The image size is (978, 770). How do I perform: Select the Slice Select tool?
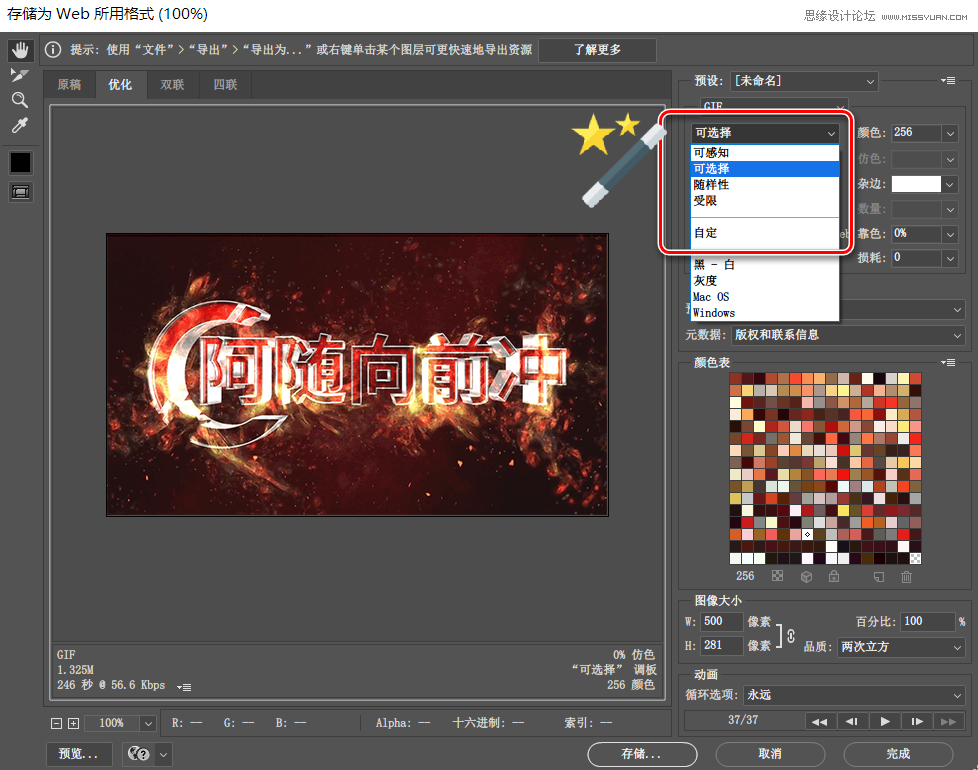coord(20,74)
